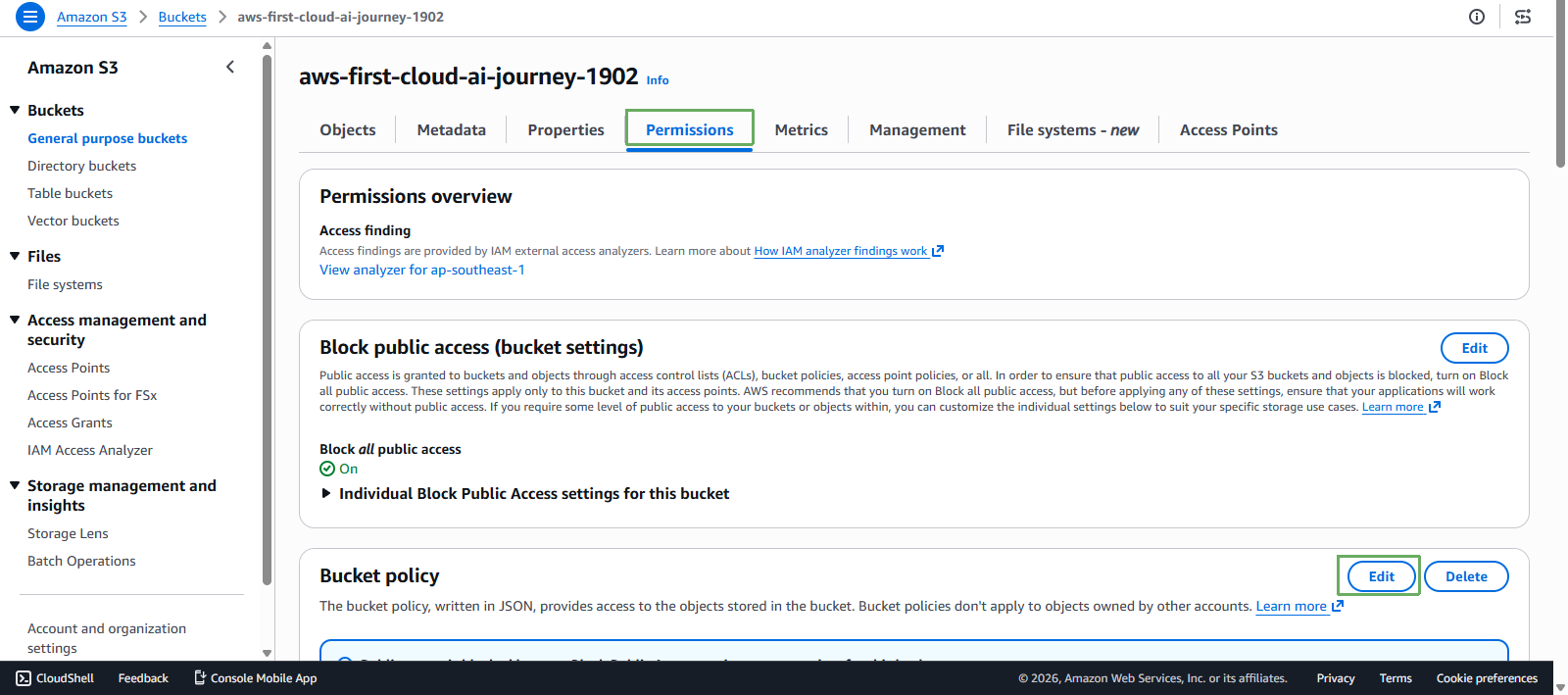The image size is (1568, 695).
Task: Open General purpose buckets in sidebar
Action: coord(108,138)
